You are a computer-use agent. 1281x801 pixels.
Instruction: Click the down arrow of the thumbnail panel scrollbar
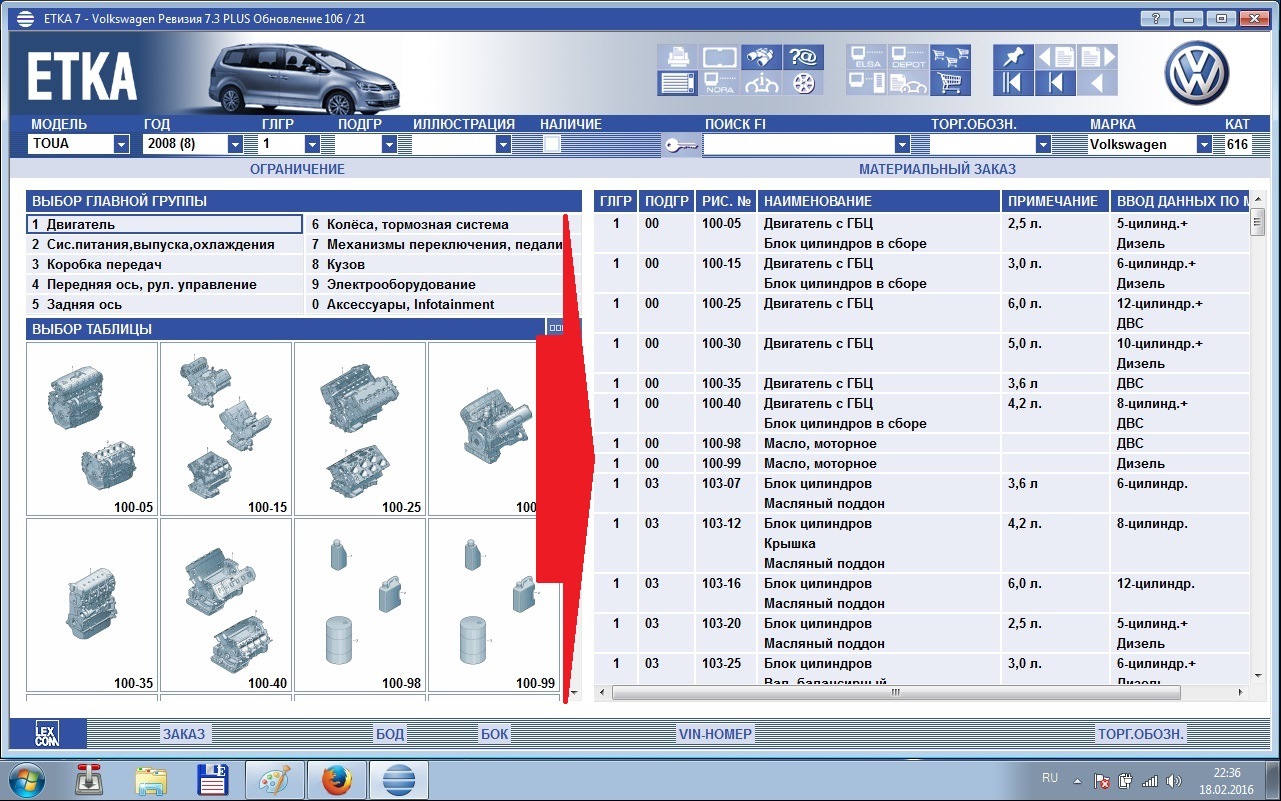click(573, 692)
